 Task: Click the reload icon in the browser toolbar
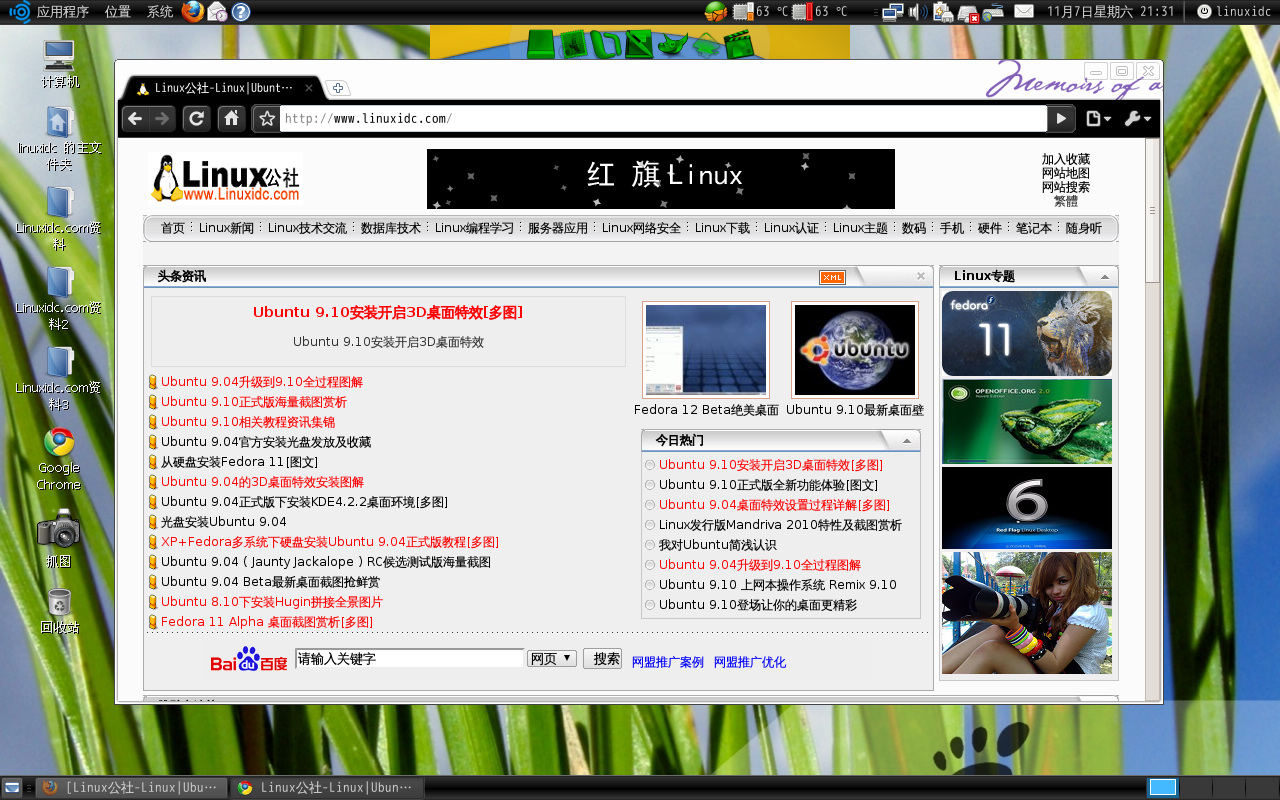pos(196,118)
